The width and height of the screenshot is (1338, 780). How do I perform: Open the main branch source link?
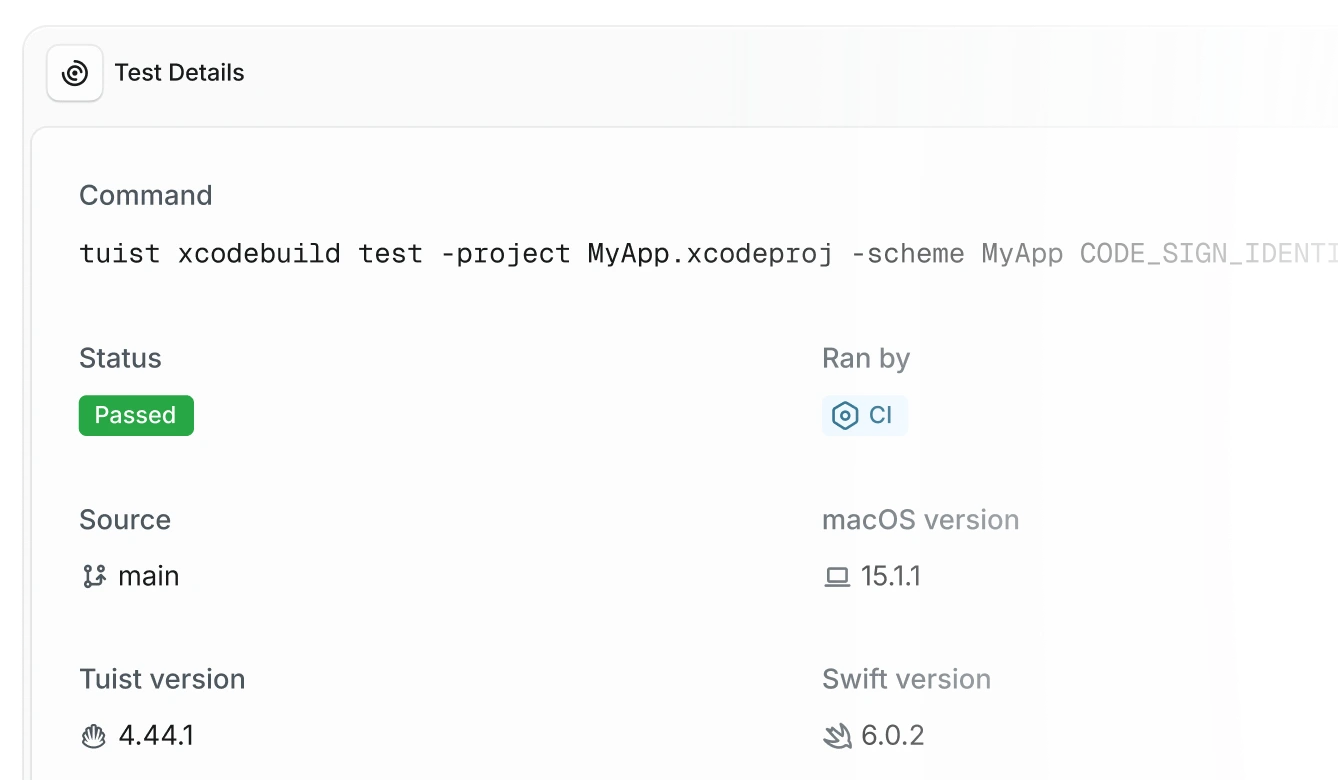[149, 576]
